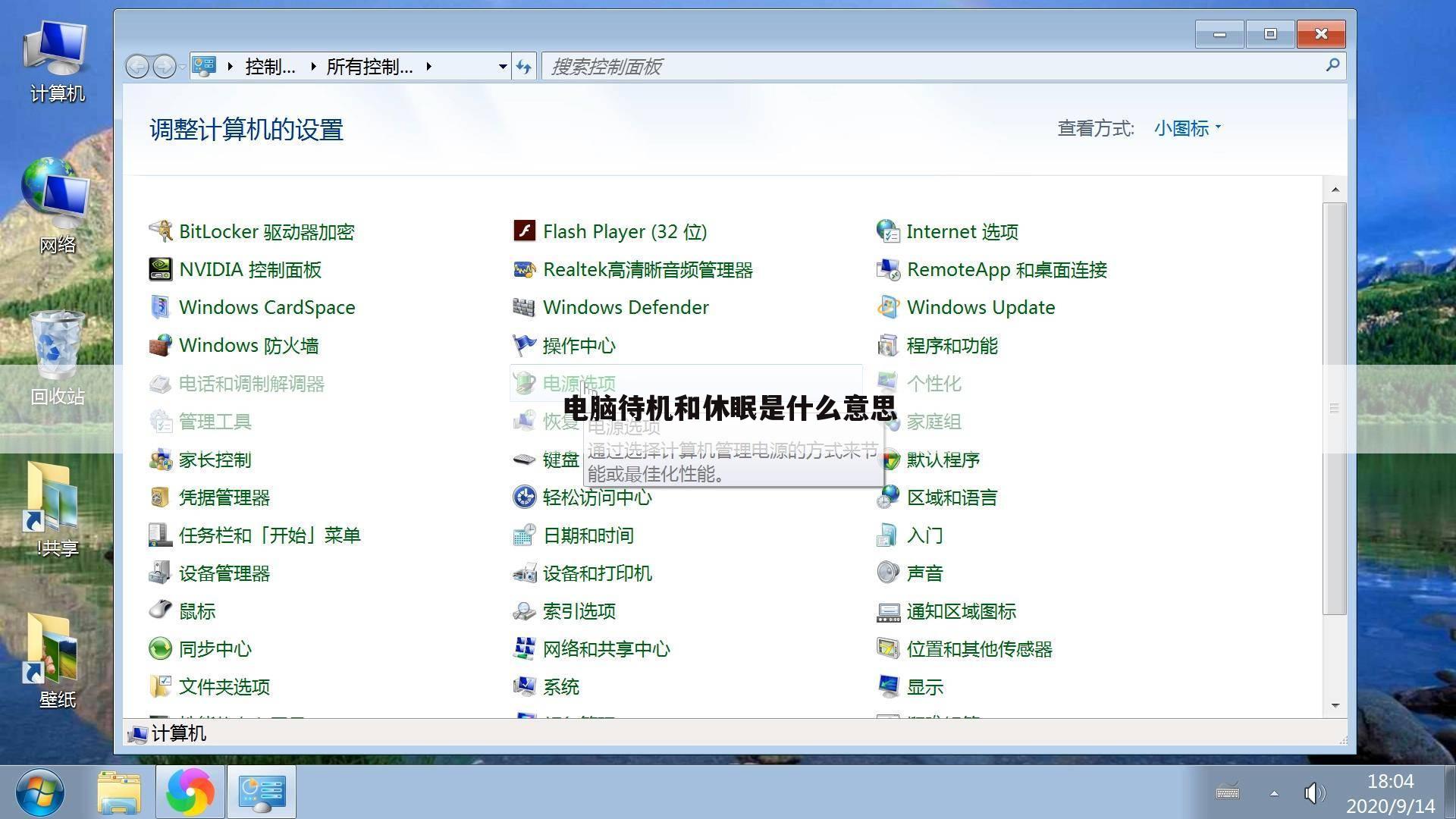Click the NVIDIA 控制面板 icon
This screenshot has width=1456, height=819.
coord(160,269)
